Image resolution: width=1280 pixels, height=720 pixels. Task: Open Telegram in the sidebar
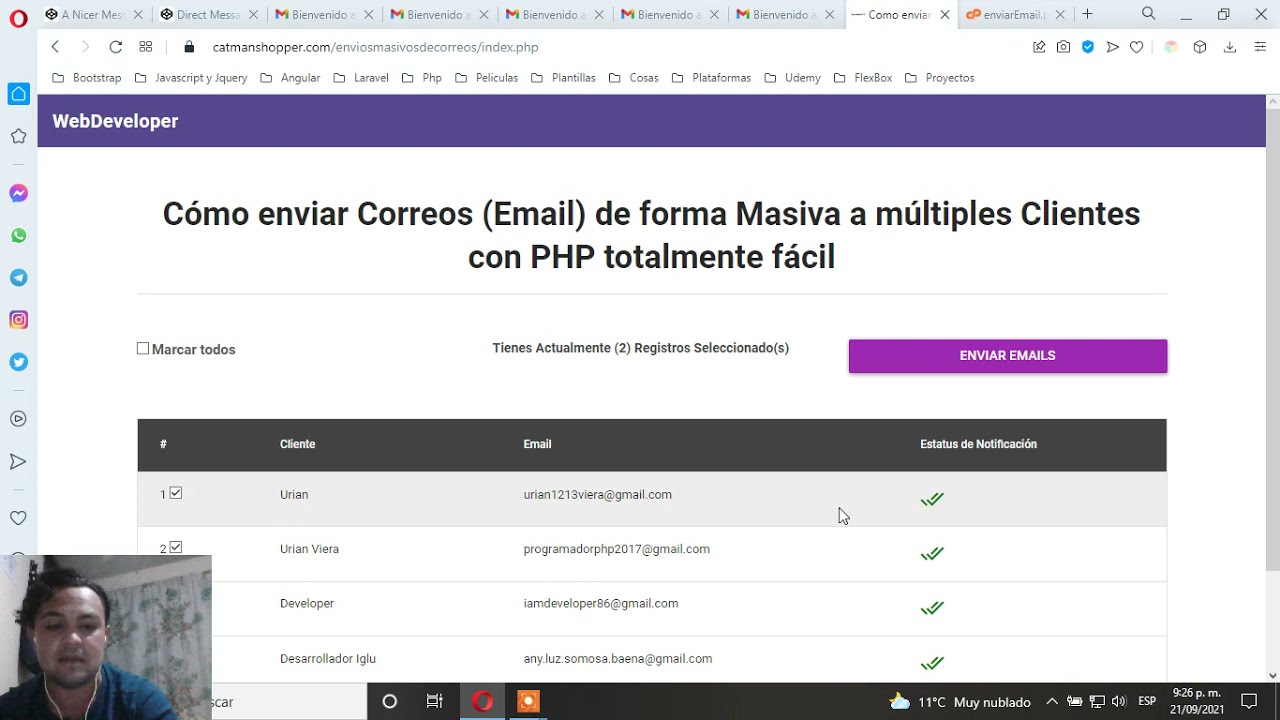pyautogui.click(x=18, y=278)
